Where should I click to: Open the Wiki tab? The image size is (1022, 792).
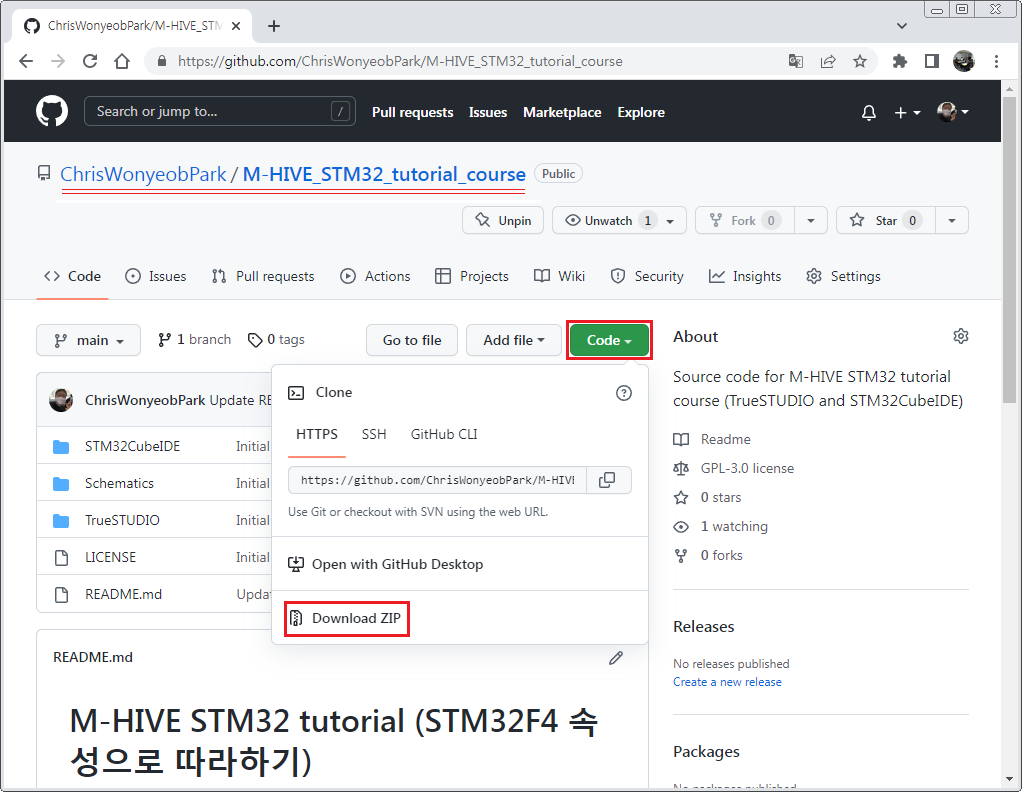559,276
